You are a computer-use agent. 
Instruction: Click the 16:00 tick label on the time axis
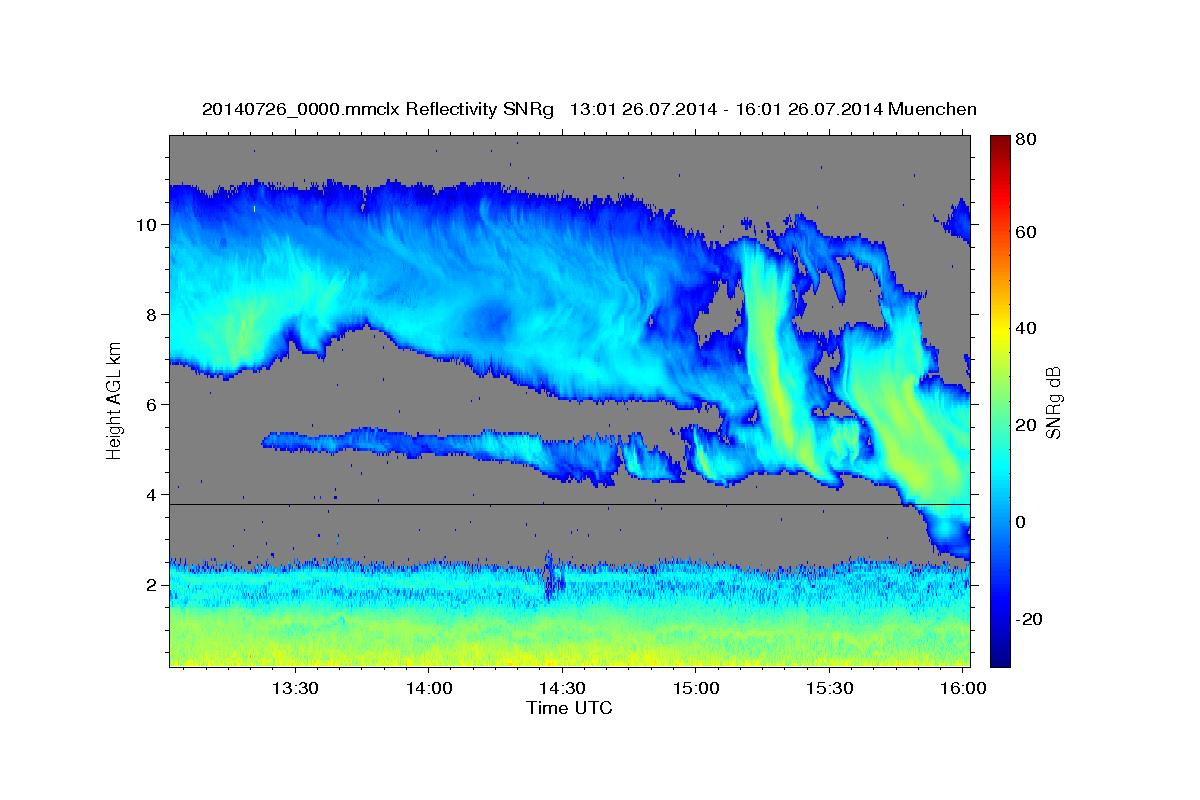962,688
